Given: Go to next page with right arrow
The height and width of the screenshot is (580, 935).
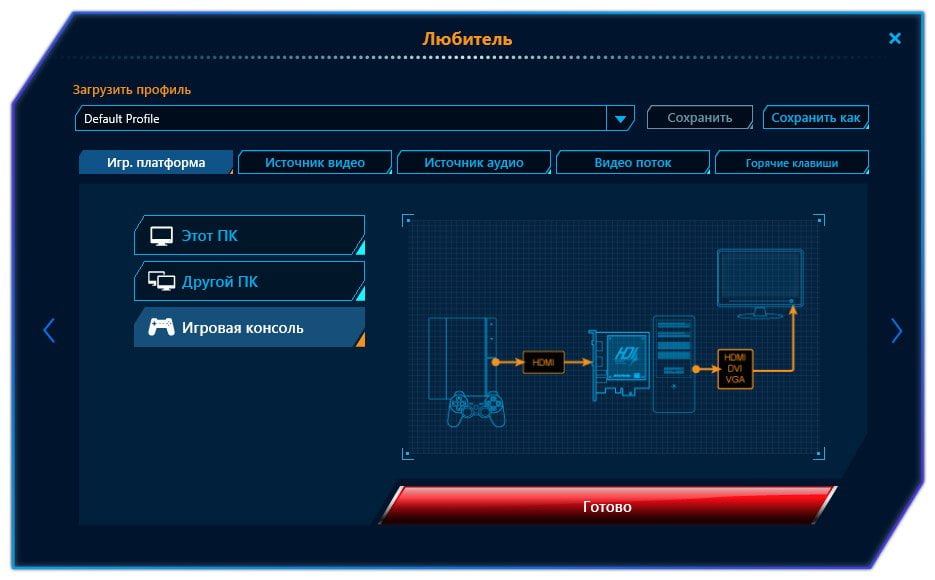Looking at the screenshot, I should click(896, 331).
